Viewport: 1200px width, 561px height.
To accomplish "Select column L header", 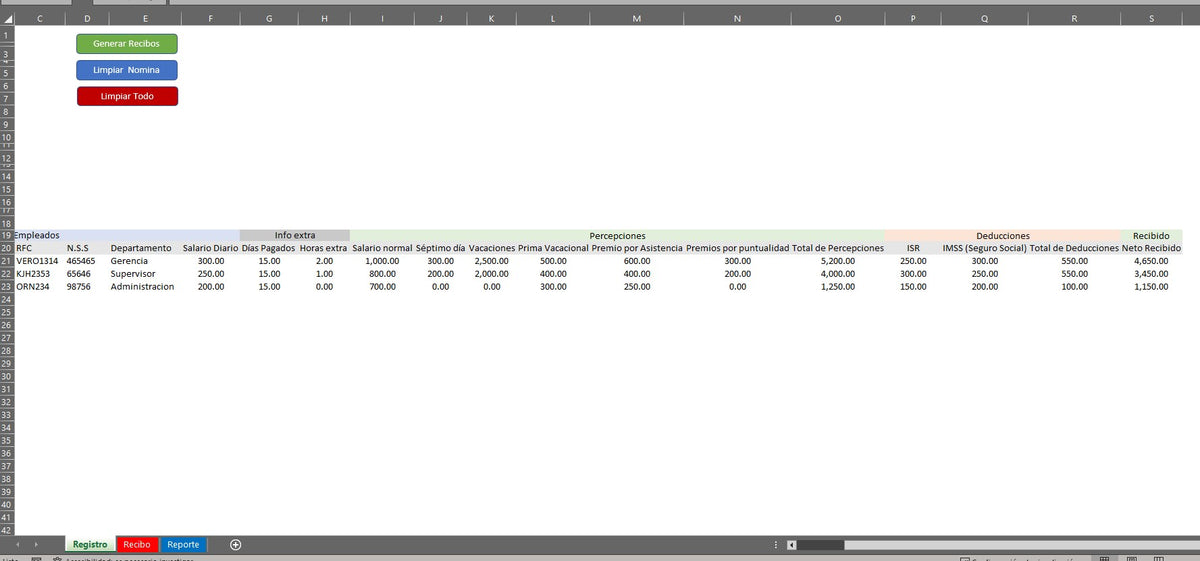I will [x=553, y=19].
